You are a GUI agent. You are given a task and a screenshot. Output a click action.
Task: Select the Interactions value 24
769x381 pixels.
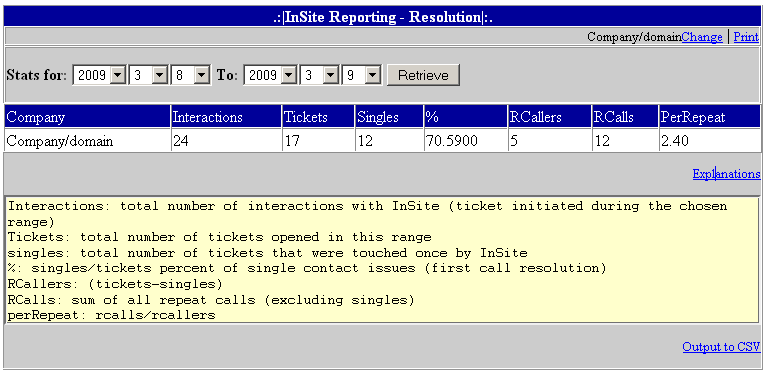click(226, 141)
